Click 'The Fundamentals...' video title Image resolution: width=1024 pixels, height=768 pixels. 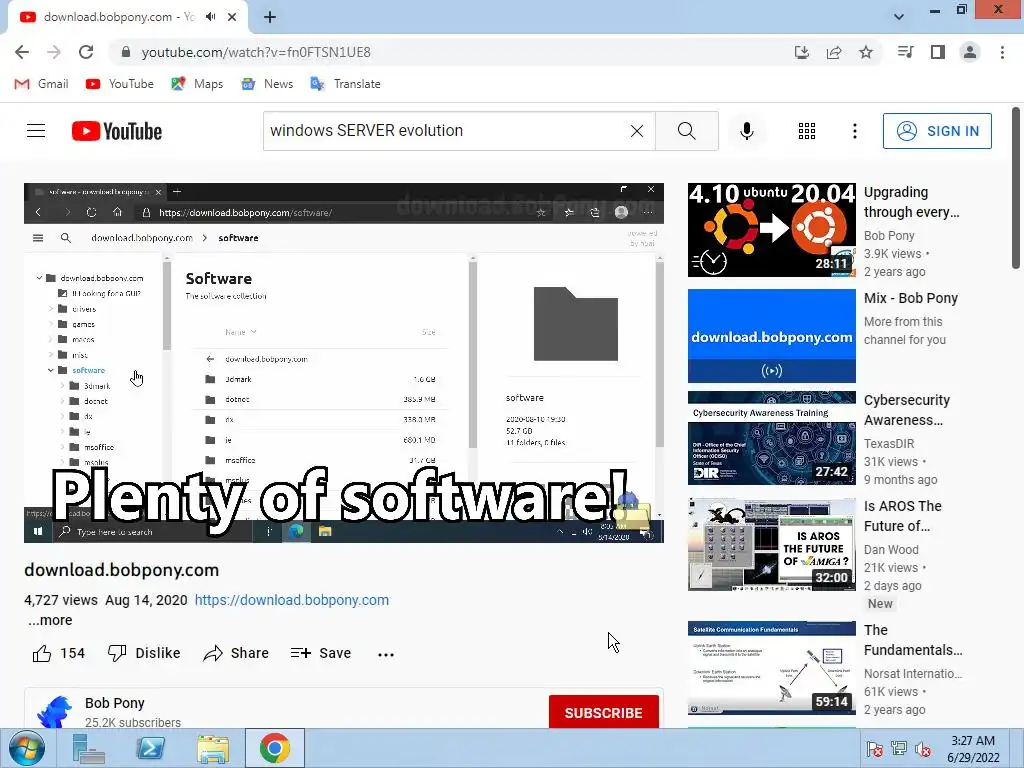pyautogui.click(x=913, y=640)
